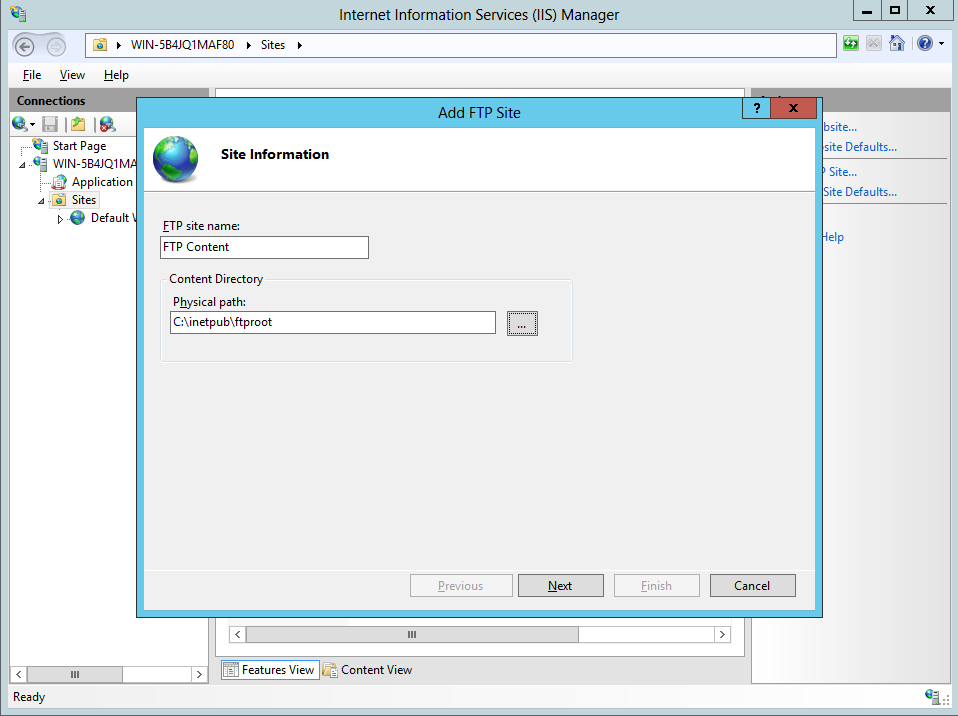The width and height of the screenshot is (958, 716).
Task: Browse for physical path with ellipsis button
Action: tap(522, 323)
